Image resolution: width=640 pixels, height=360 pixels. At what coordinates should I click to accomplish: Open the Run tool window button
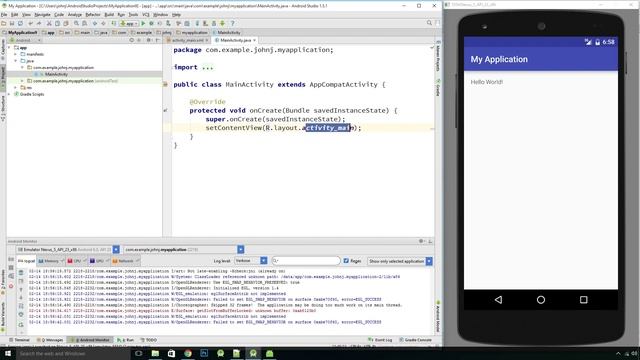pyautogui.click(x=126, y=340)
